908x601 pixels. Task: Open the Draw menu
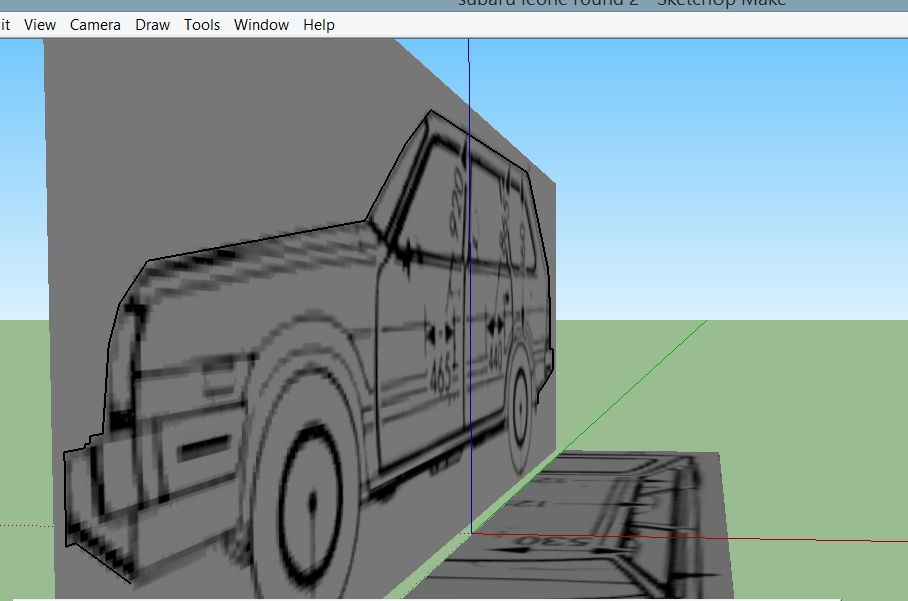(152, 25)
